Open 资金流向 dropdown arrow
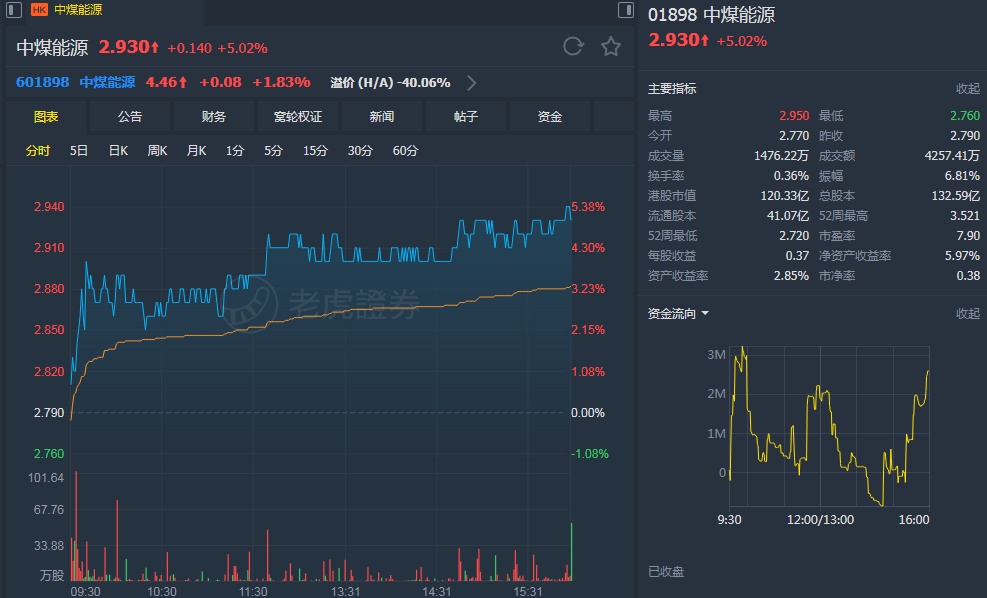 click(x=705, y=313)
